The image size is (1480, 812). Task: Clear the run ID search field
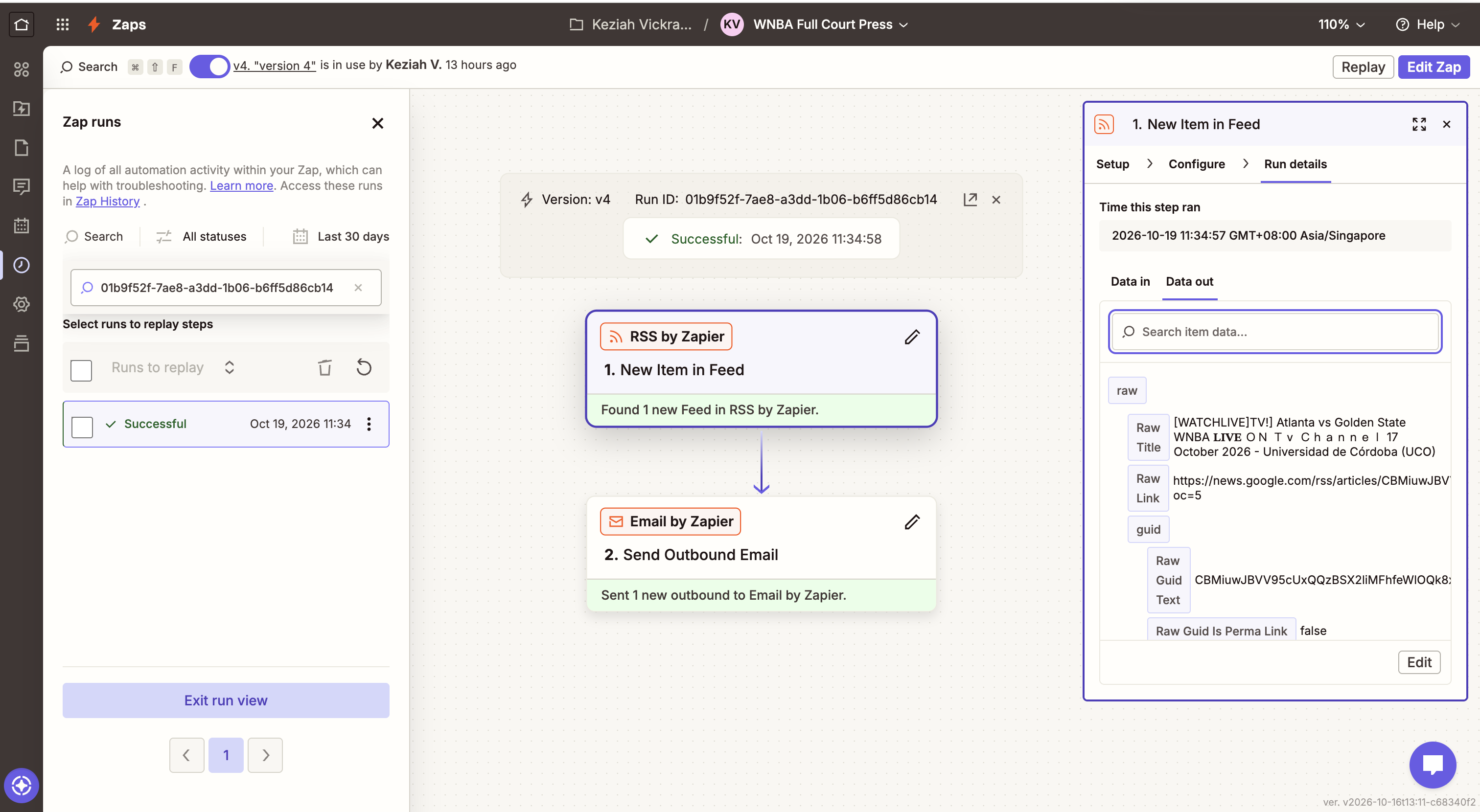358,287
